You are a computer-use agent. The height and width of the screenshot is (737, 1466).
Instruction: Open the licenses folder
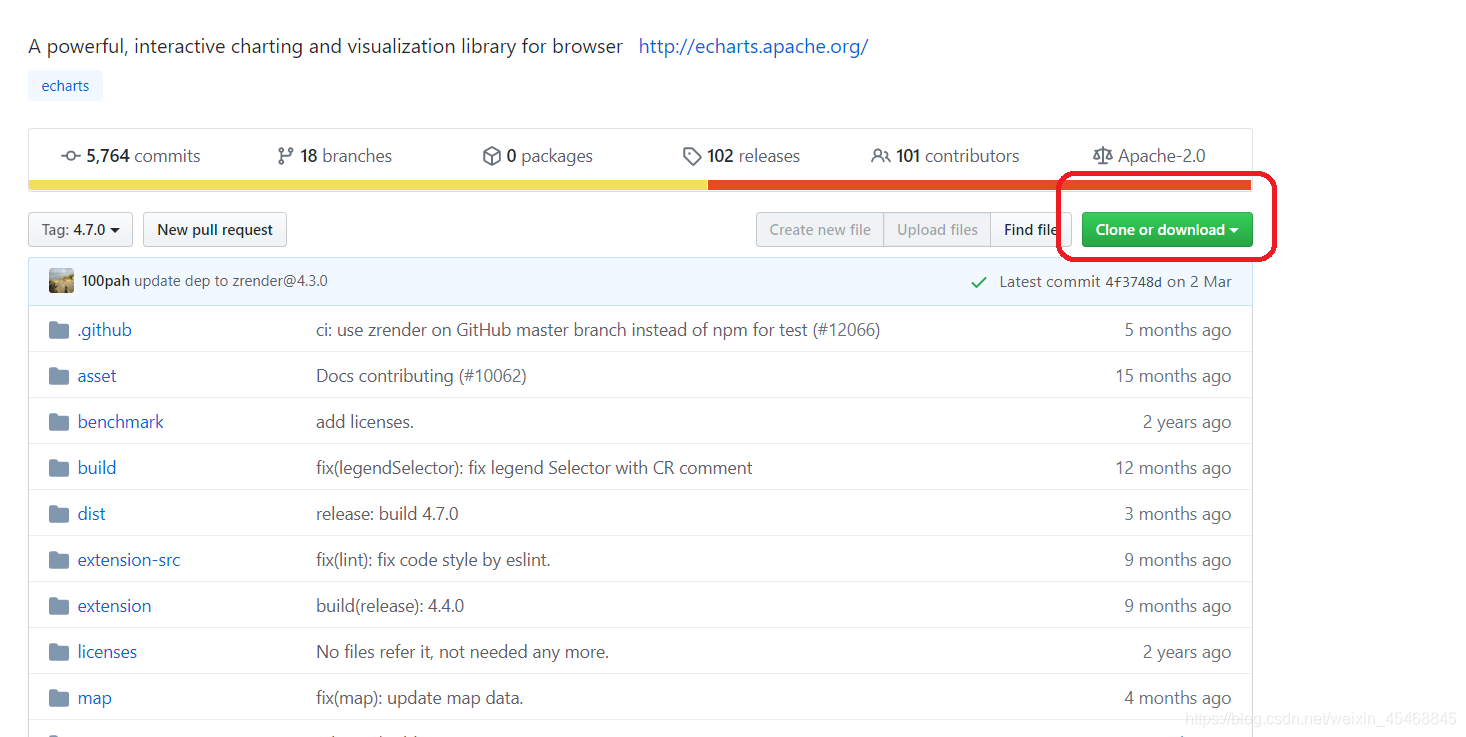pos(107,652)
